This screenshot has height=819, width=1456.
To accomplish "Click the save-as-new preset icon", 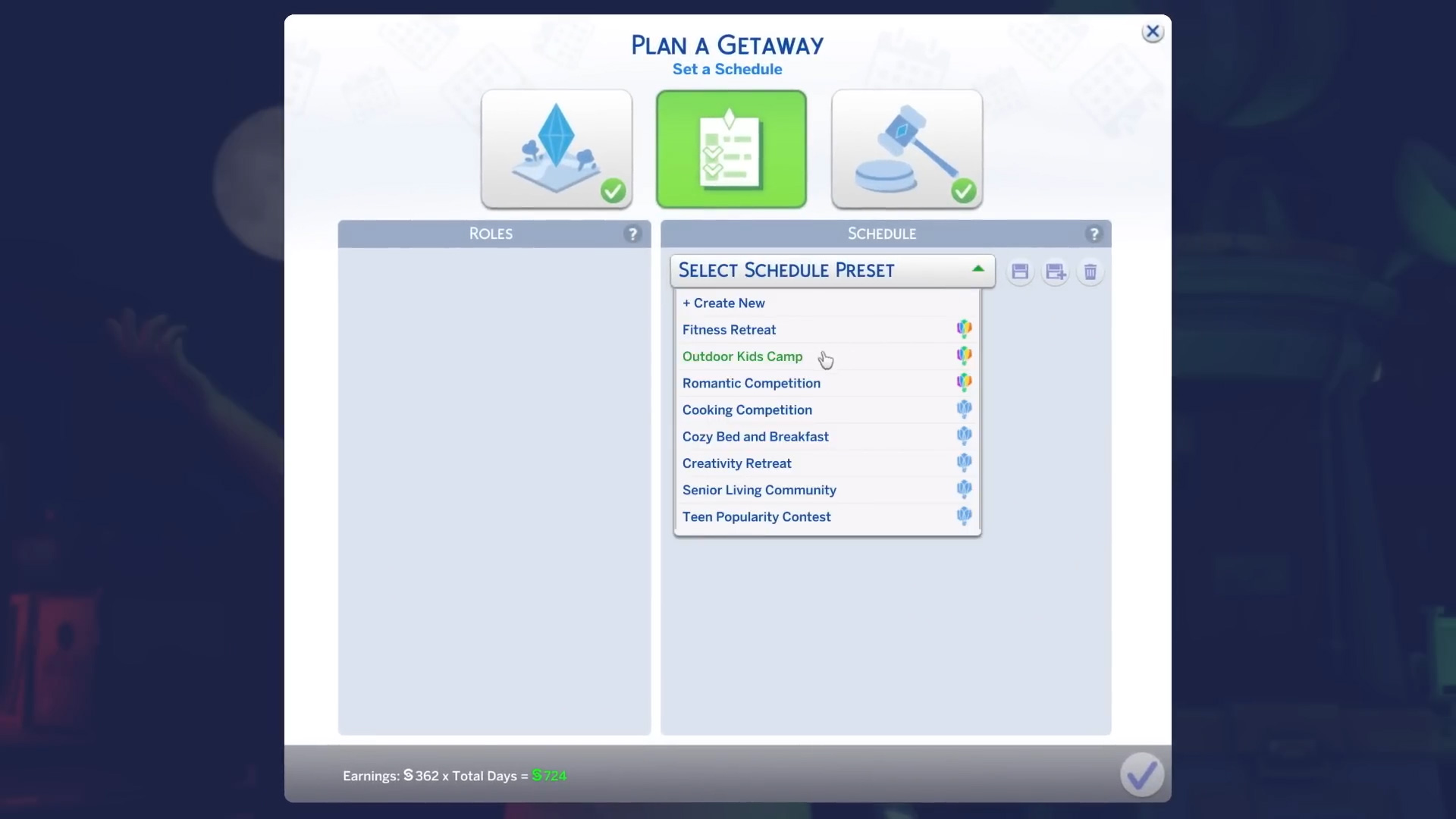I will click(x=1055, y=271).
